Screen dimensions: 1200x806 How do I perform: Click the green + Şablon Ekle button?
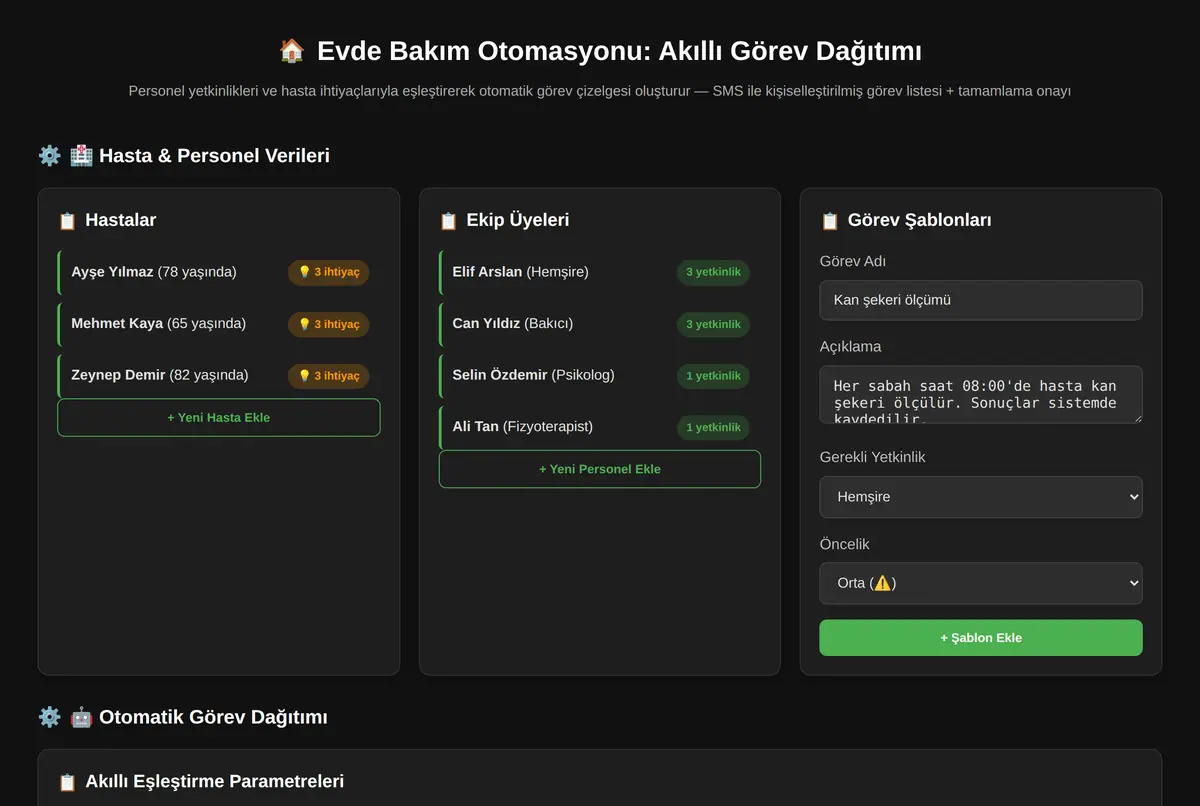(981, 638)
